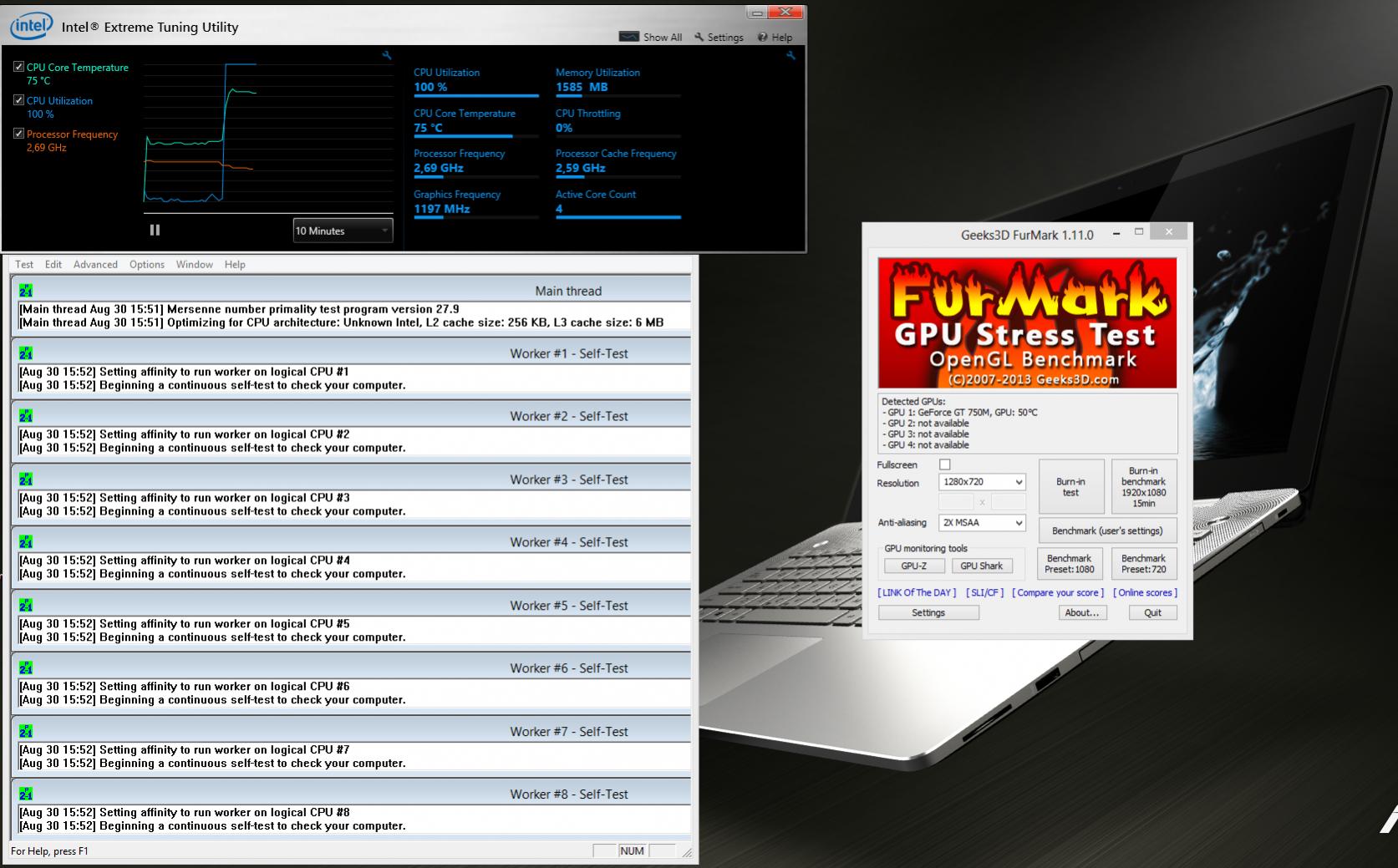Click Prime95 icon of Worker #1 window

tap(26, 353)
